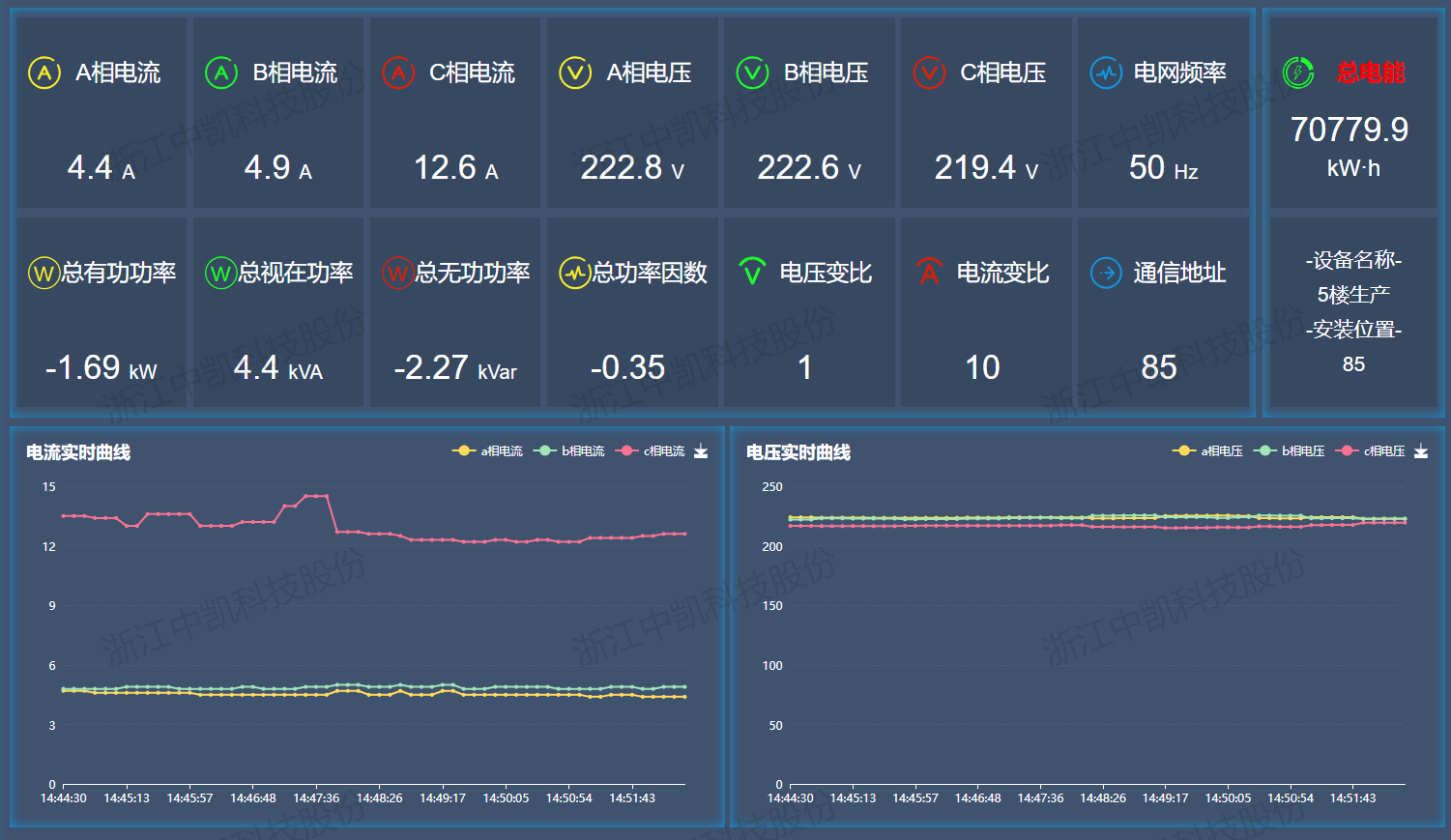This screenshot has width=1451, height=840.
Task: Click the 5楼生产 device name text
Action: pyautogui.click(x=1353, y=295)
